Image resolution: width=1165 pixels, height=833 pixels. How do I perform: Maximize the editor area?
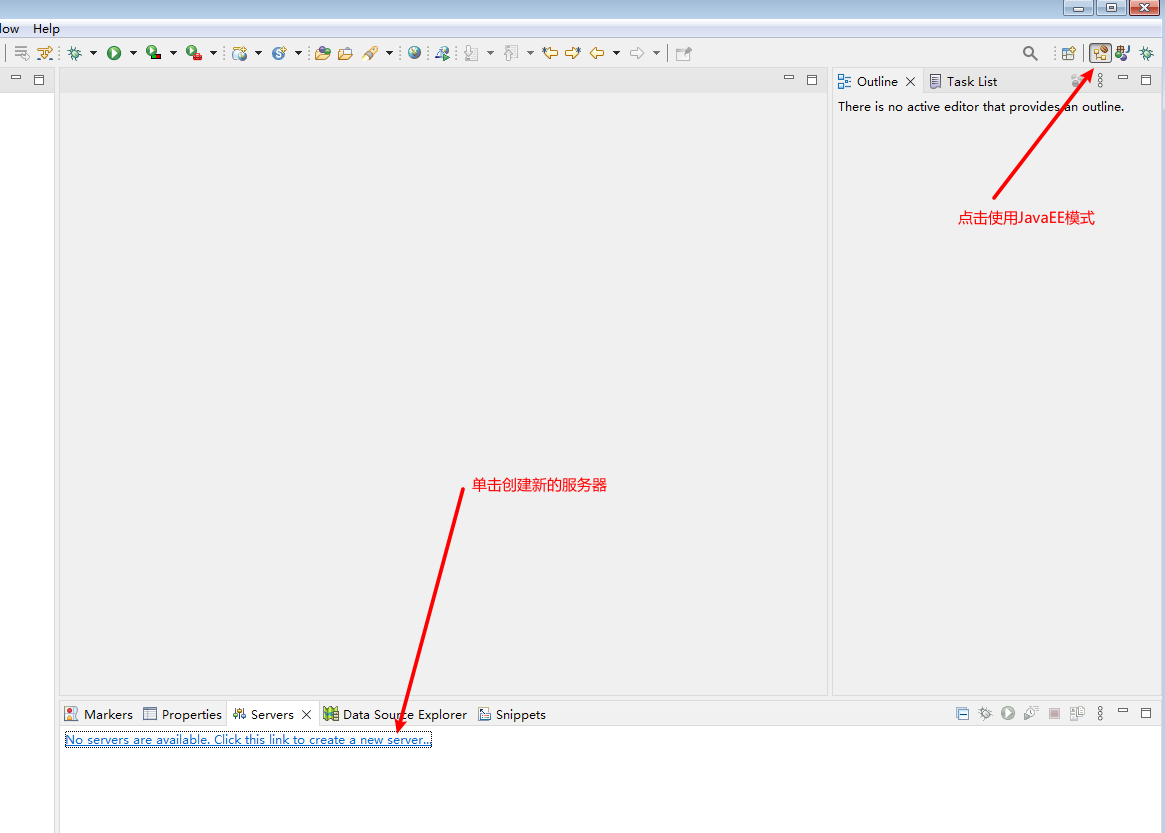pyautogui.click(x=812, y=80)
